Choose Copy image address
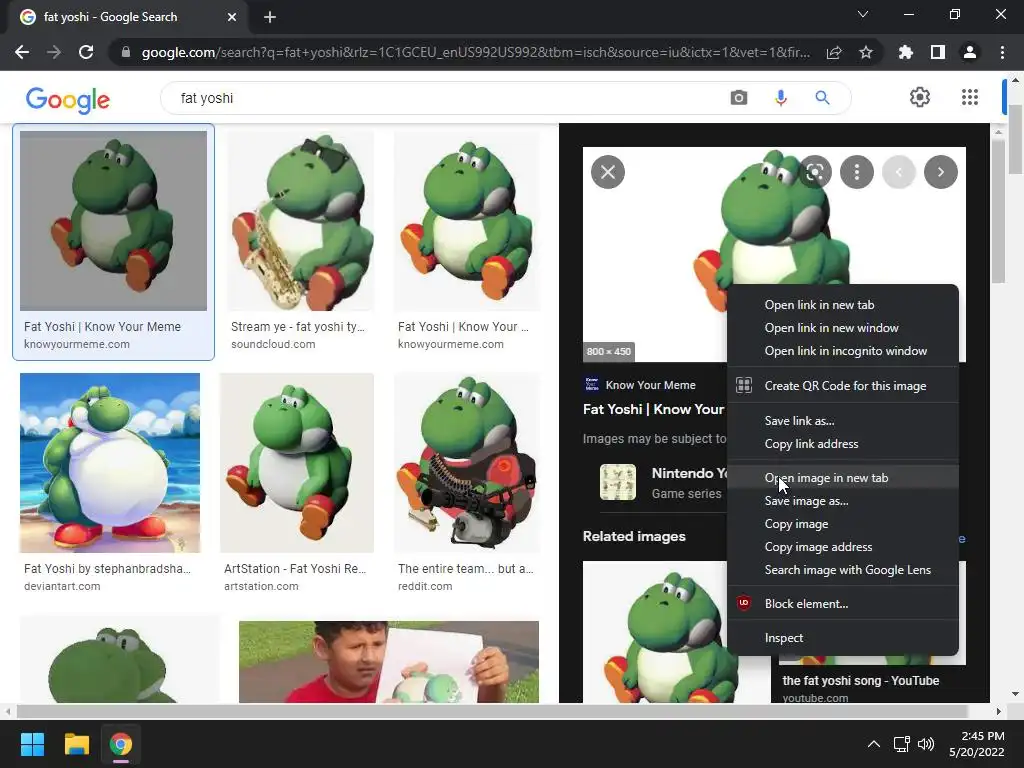 pyautogui.click(x=842, y=547)
